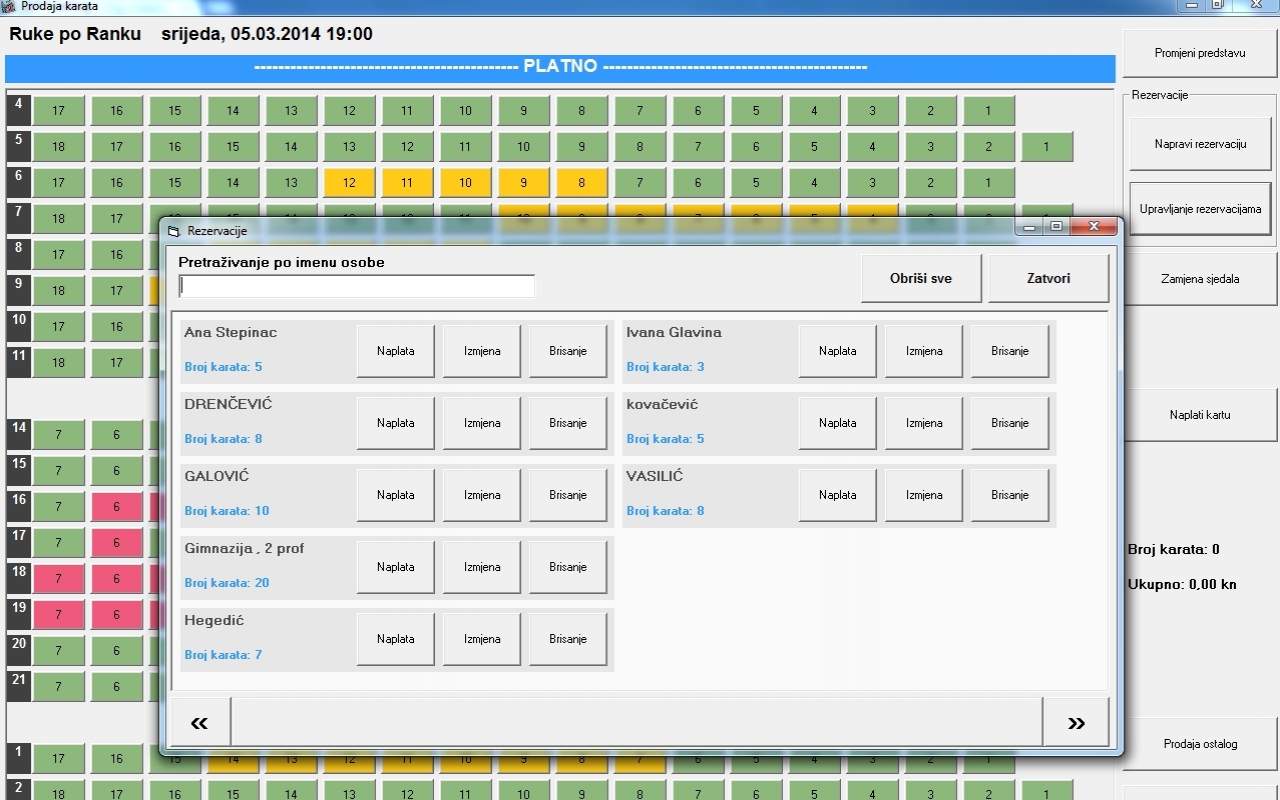Image resolution: width=1280 pixels, height=800 pixels.
Task: Focus the person name search field
Action: [356, 287]
